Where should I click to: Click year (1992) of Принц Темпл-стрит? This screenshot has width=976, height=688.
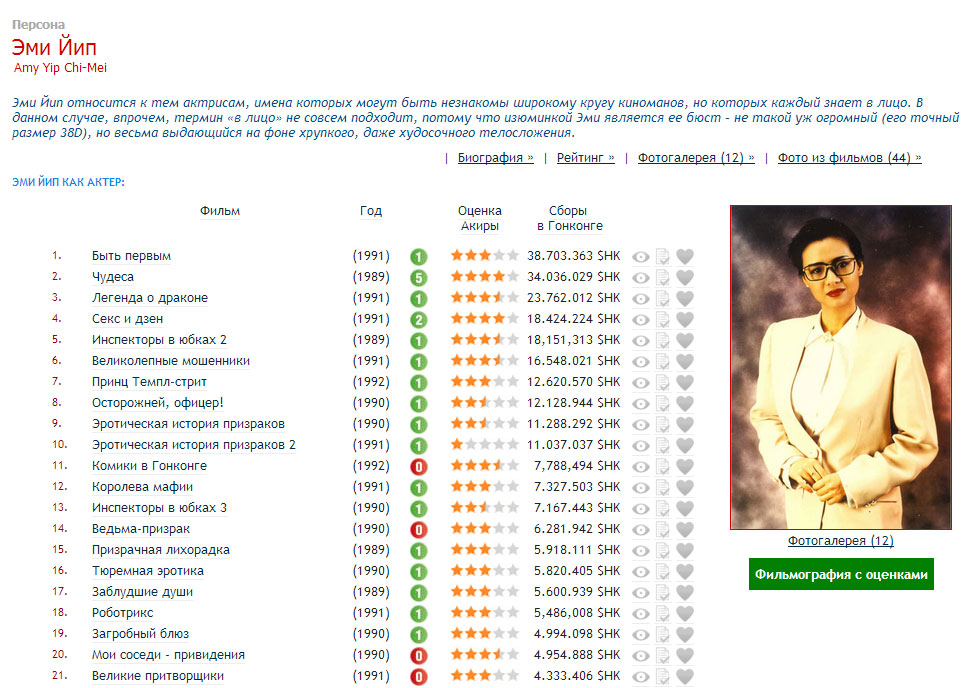point(371,382)
